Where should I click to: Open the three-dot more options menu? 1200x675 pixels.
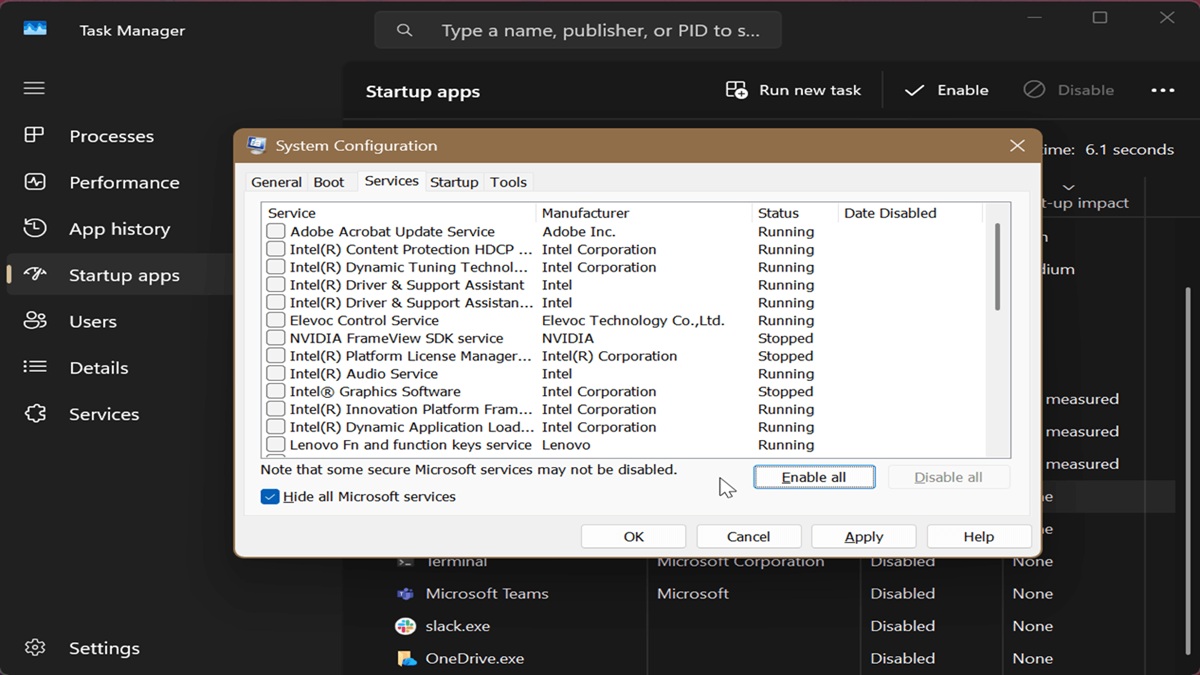(1163, 90)
